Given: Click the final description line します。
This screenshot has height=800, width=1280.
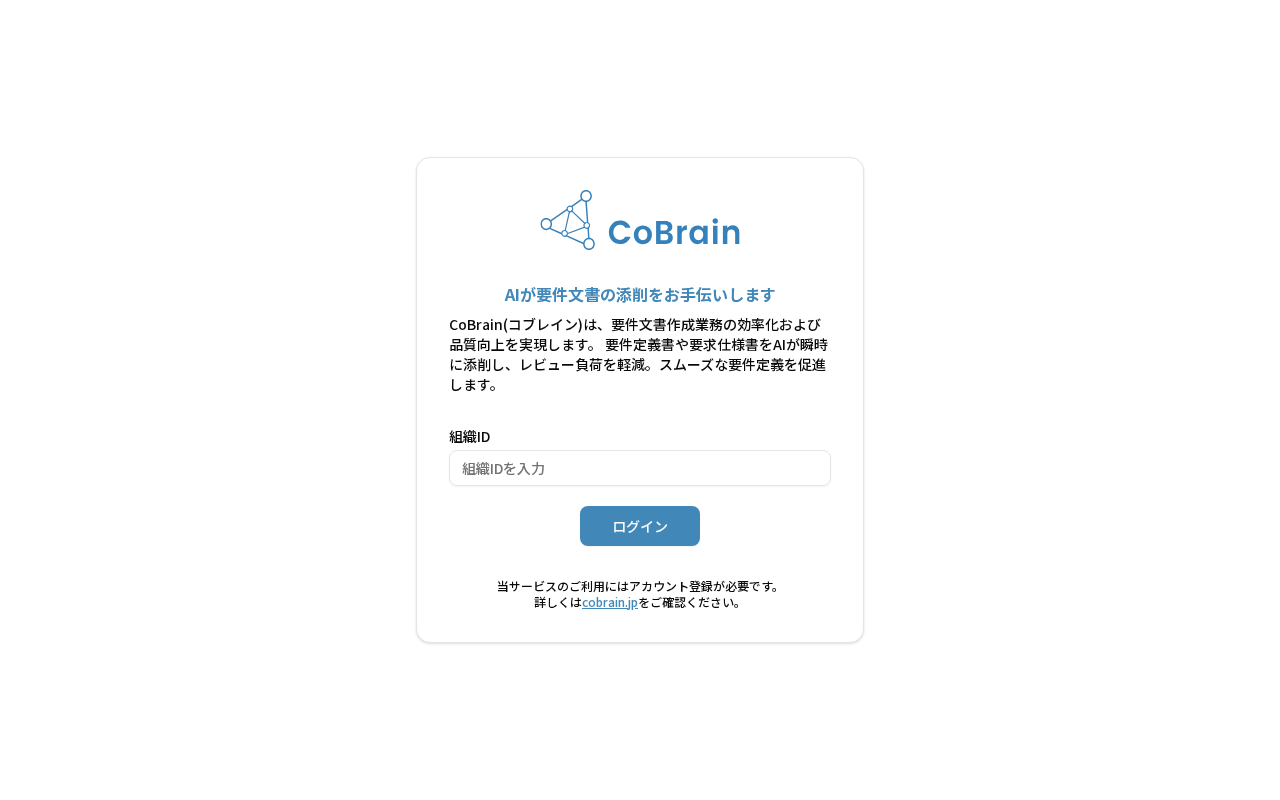Looking at the screenshot, I should tap(474, 384).
